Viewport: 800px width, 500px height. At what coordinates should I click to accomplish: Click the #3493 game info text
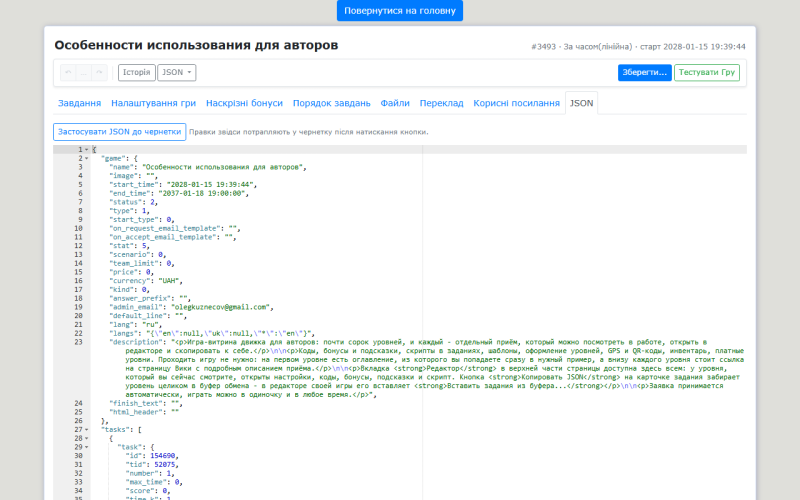coord(638,46)
